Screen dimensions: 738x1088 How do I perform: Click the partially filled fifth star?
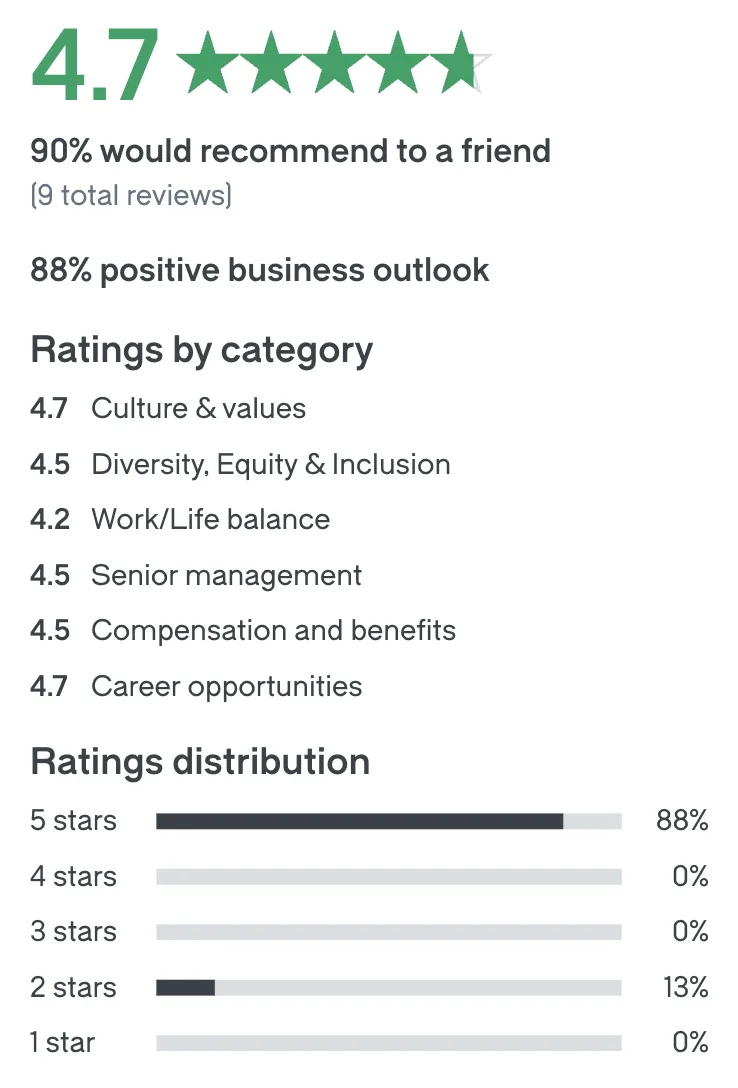coord(462,62)
